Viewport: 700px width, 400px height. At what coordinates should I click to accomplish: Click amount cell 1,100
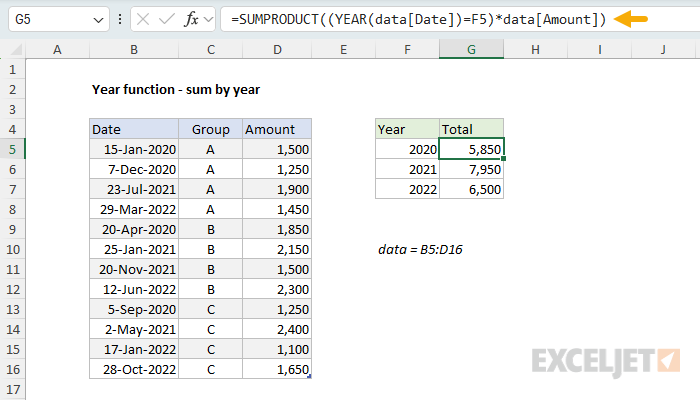[x=277, y=349]
